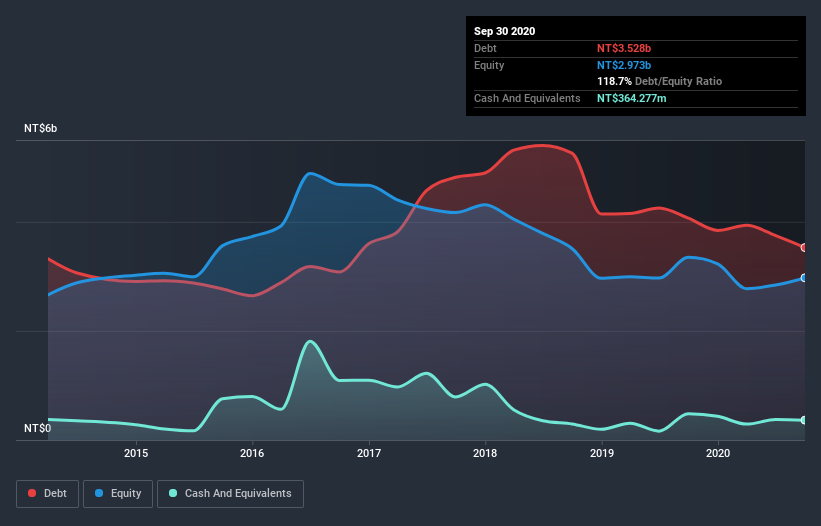The width and height of the screenshot is (821, 526).
Task: Toggle the Equity series legend button
Action: tap(118, 494)
